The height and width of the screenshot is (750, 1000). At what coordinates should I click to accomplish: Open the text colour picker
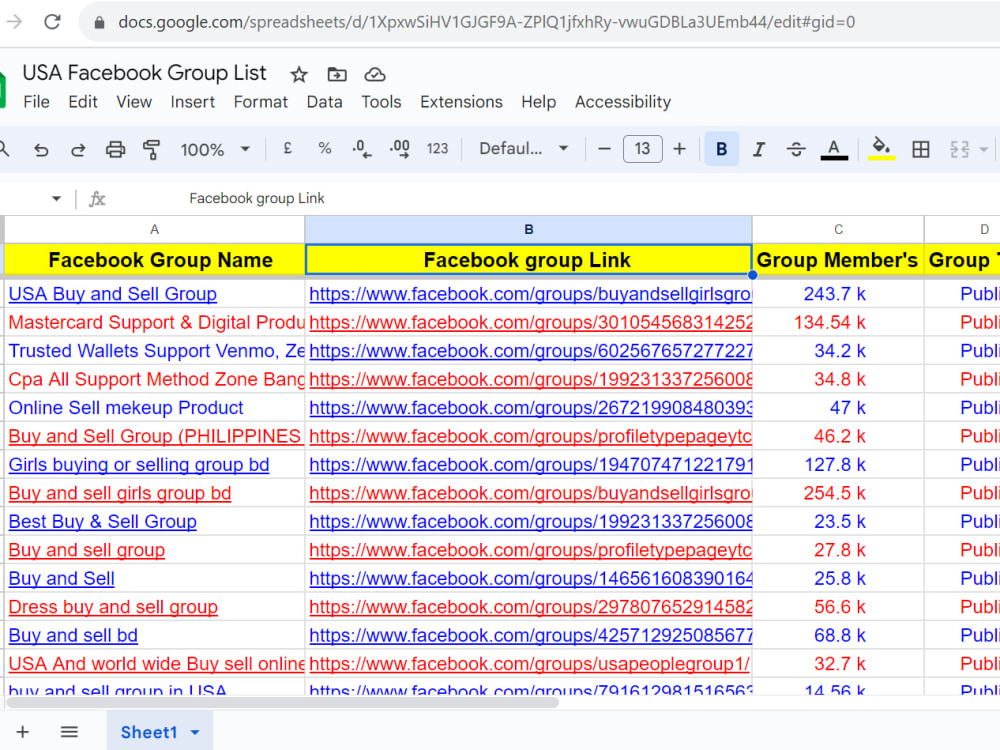(834, 149)
